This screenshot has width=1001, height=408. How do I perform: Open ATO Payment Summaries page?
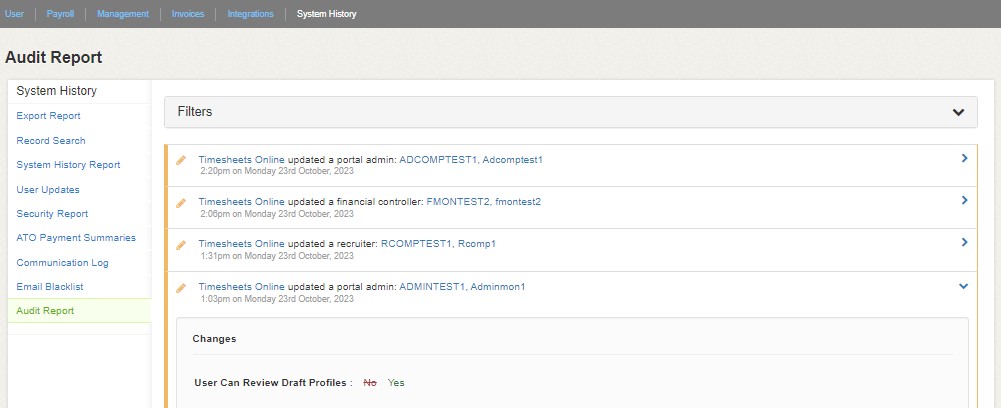point(76,238)
